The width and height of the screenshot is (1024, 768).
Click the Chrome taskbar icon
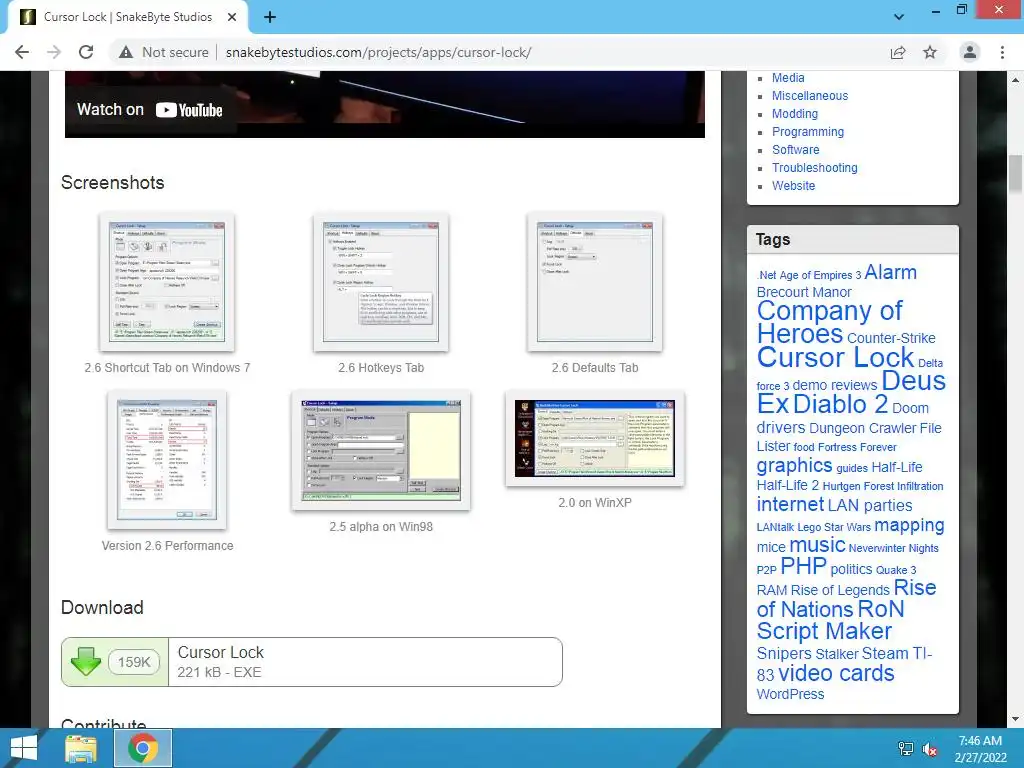click(x=143, y=748)
